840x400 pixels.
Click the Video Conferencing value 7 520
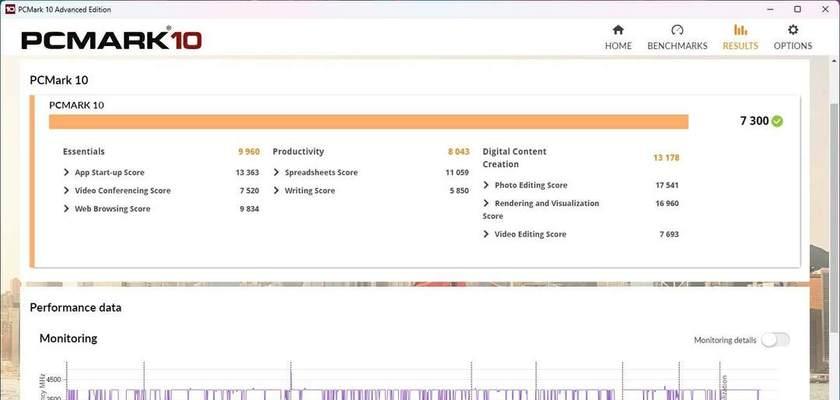pos(250,191)
